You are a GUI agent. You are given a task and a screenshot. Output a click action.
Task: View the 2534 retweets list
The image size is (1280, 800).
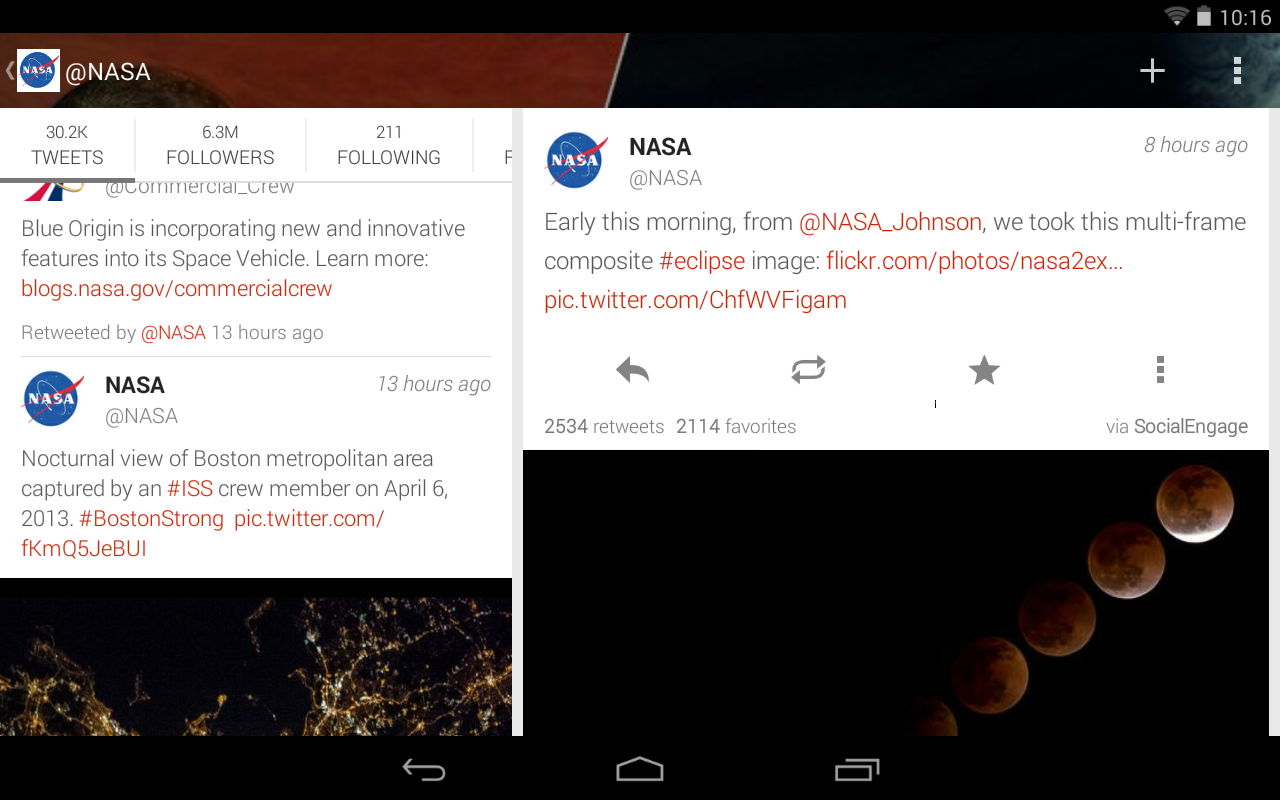pos(604,427)
